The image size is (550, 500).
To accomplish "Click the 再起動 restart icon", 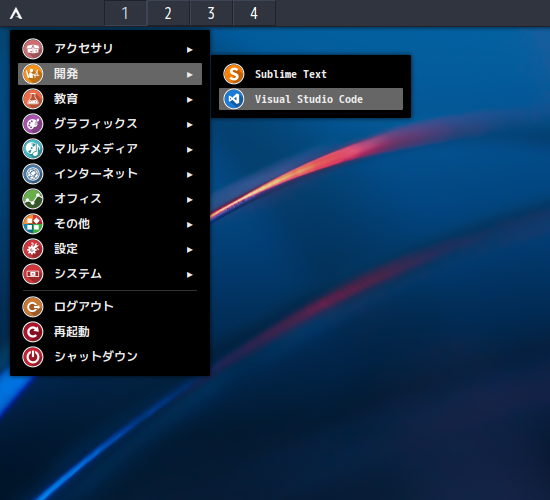I will 33,332.
